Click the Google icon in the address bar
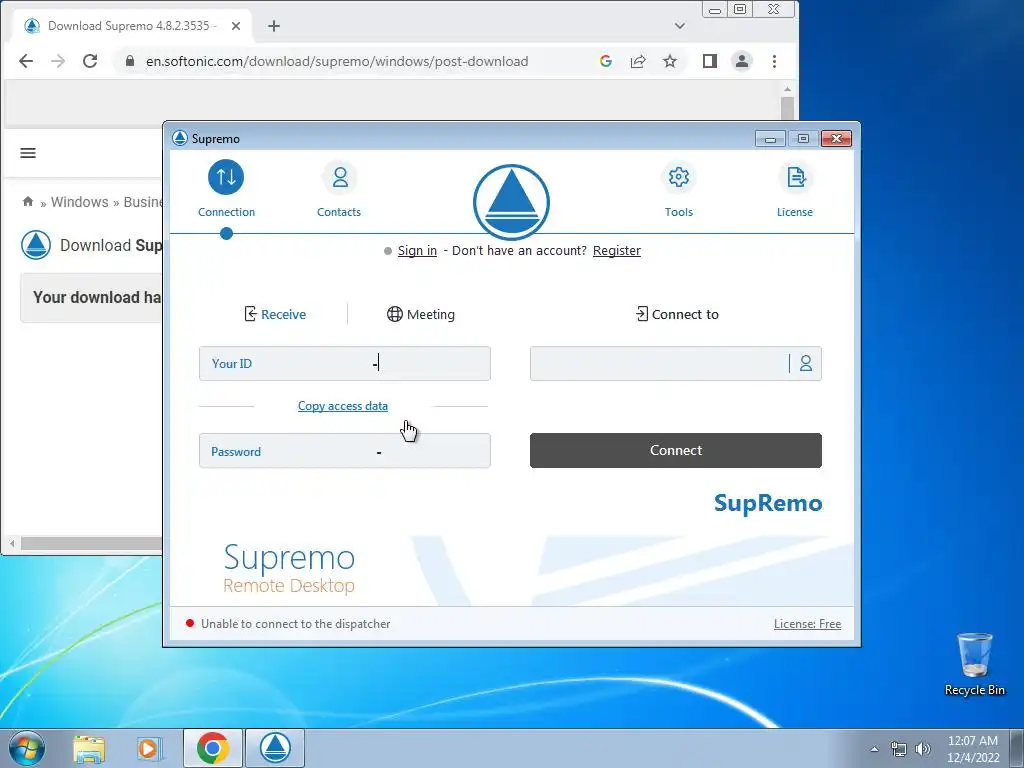 (x=605, y=61)
